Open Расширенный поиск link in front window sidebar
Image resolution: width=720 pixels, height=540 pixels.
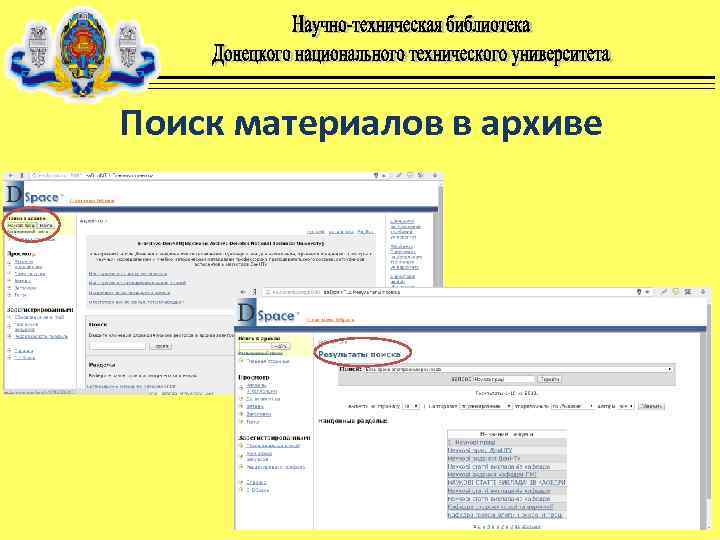click(260, 353)
